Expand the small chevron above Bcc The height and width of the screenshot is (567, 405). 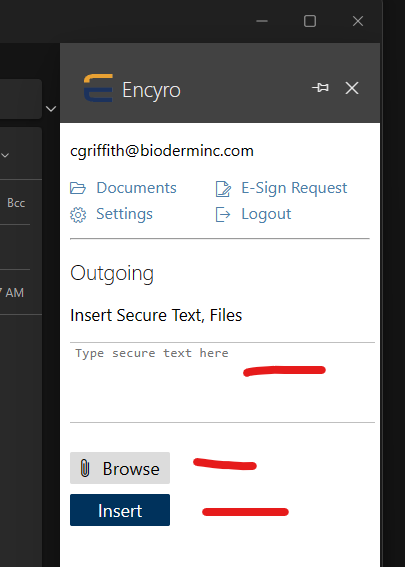[5, 155]
